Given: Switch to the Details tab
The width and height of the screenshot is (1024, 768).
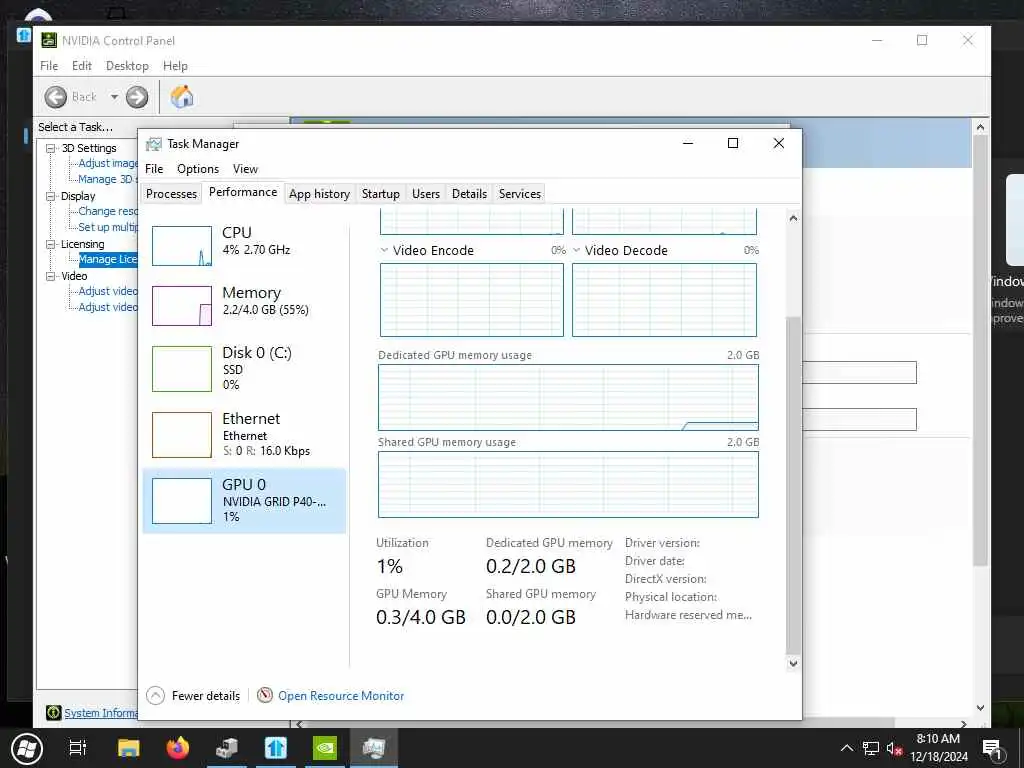Looking at the screenshot, I should pos(470,194).
